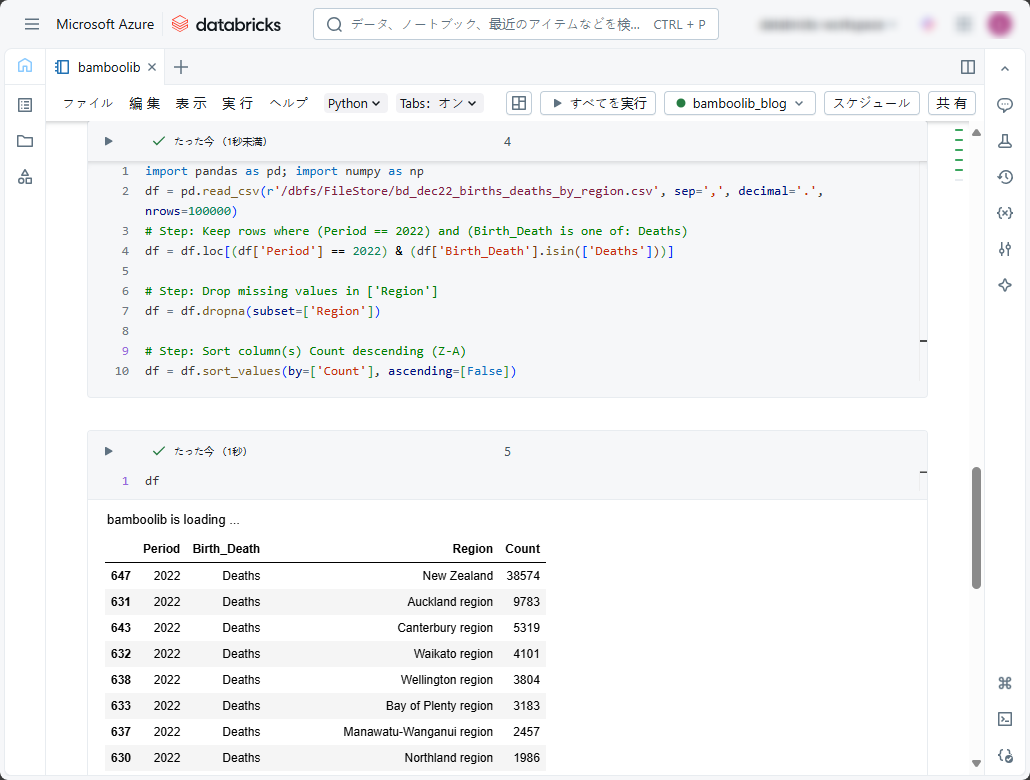The width and height of the screenshot is (1030, 780).
Task: Toggle the side-by-side panel layout
Action: 967,67
